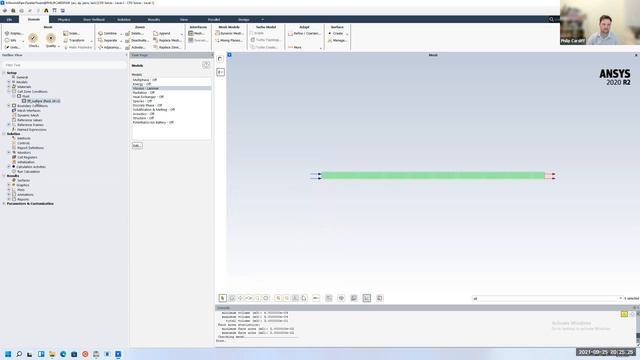Open mesh Display dialog in ribbon
Viewport: 640px width, 360px height.
click(x=14, y=33)
